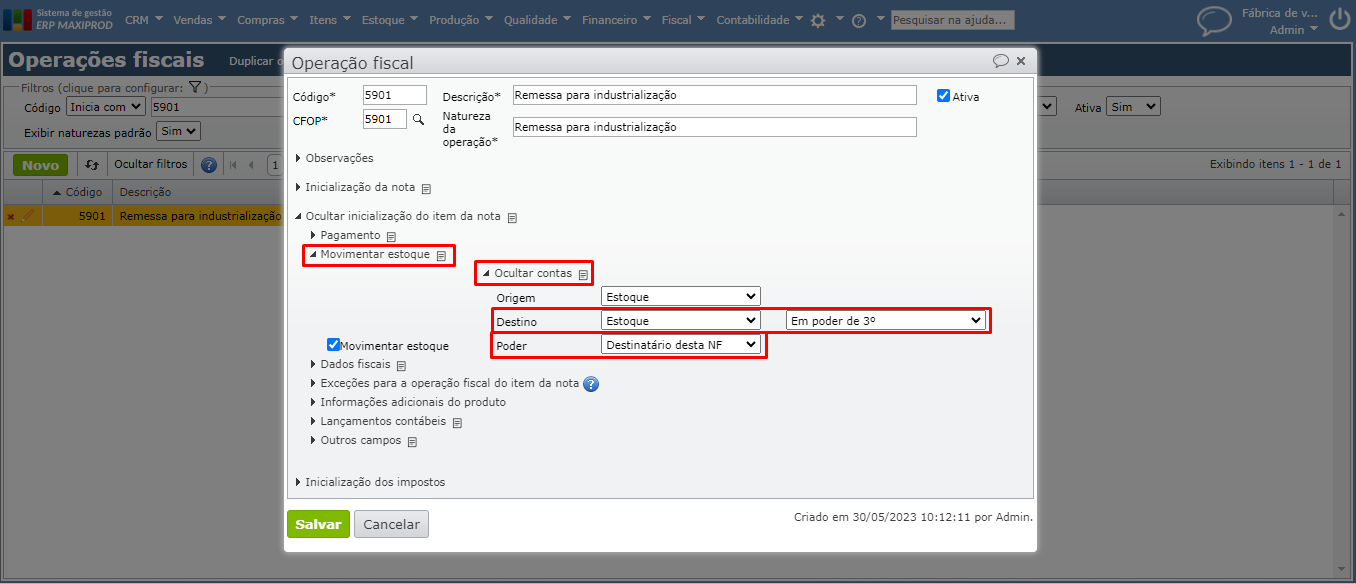
Task: Open the Financeiro menu
Action: point(616,20)
